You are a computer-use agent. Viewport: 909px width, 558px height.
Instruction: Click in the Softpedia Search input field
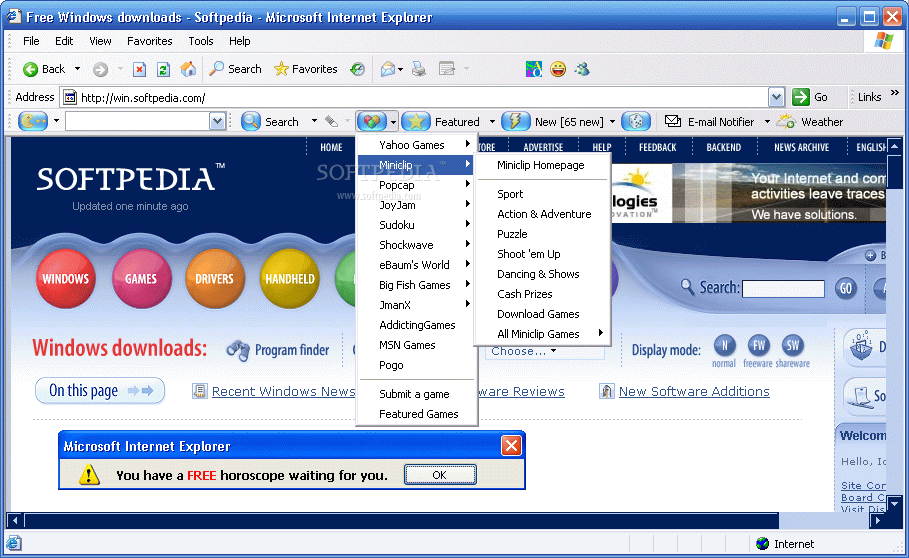783,288
